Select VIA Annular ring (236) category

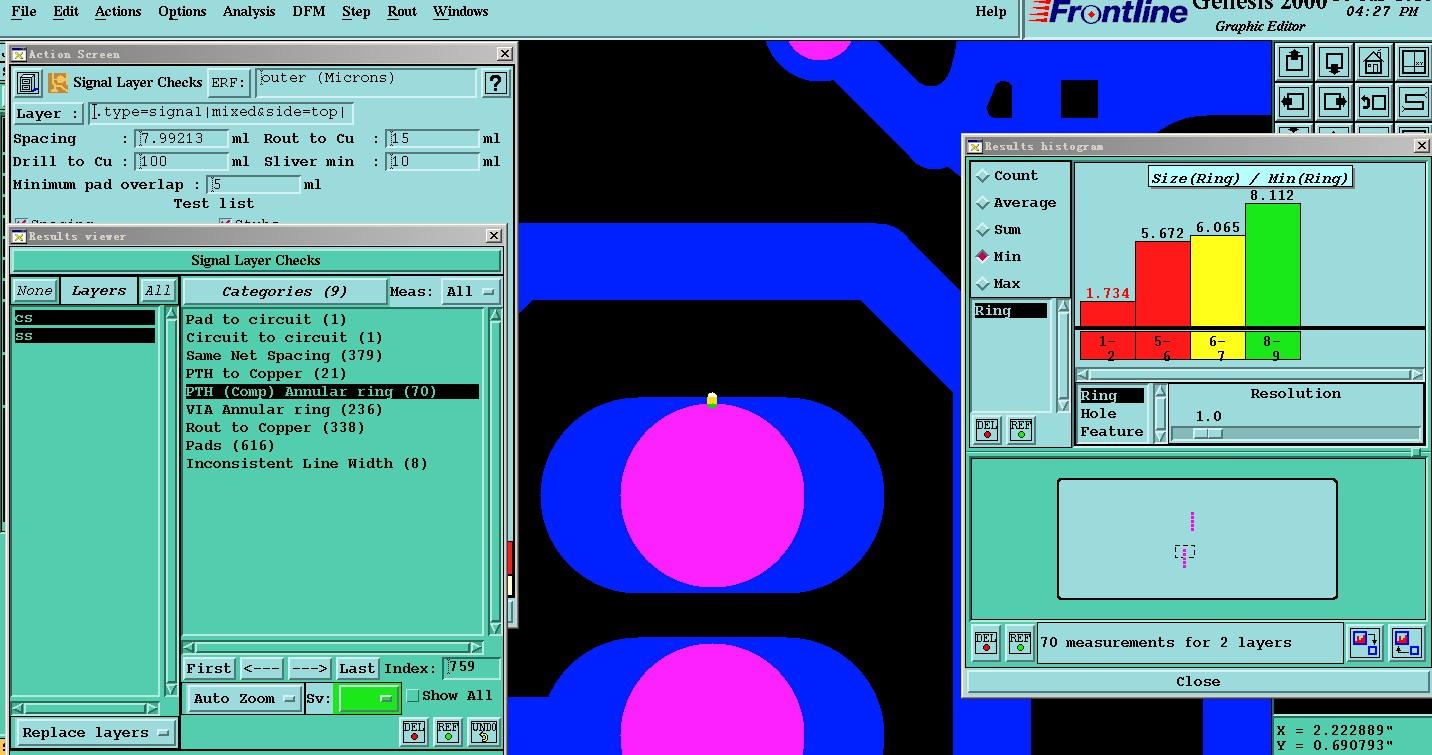(x=332, y=410)
